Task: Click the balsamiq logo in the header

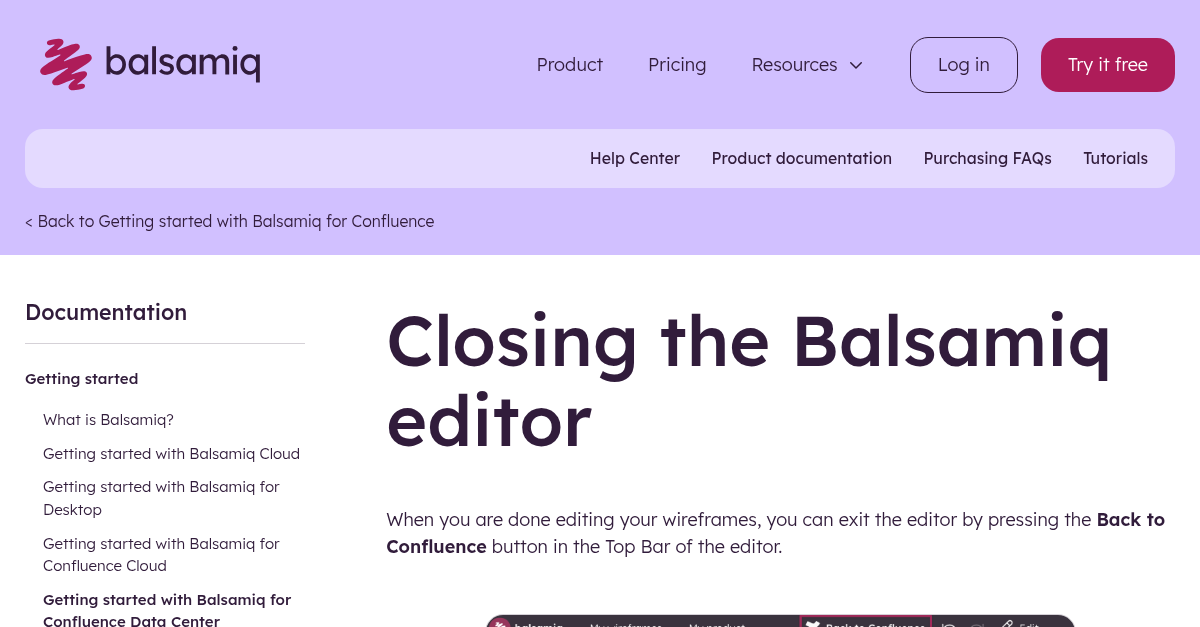Action: (150, 64)
